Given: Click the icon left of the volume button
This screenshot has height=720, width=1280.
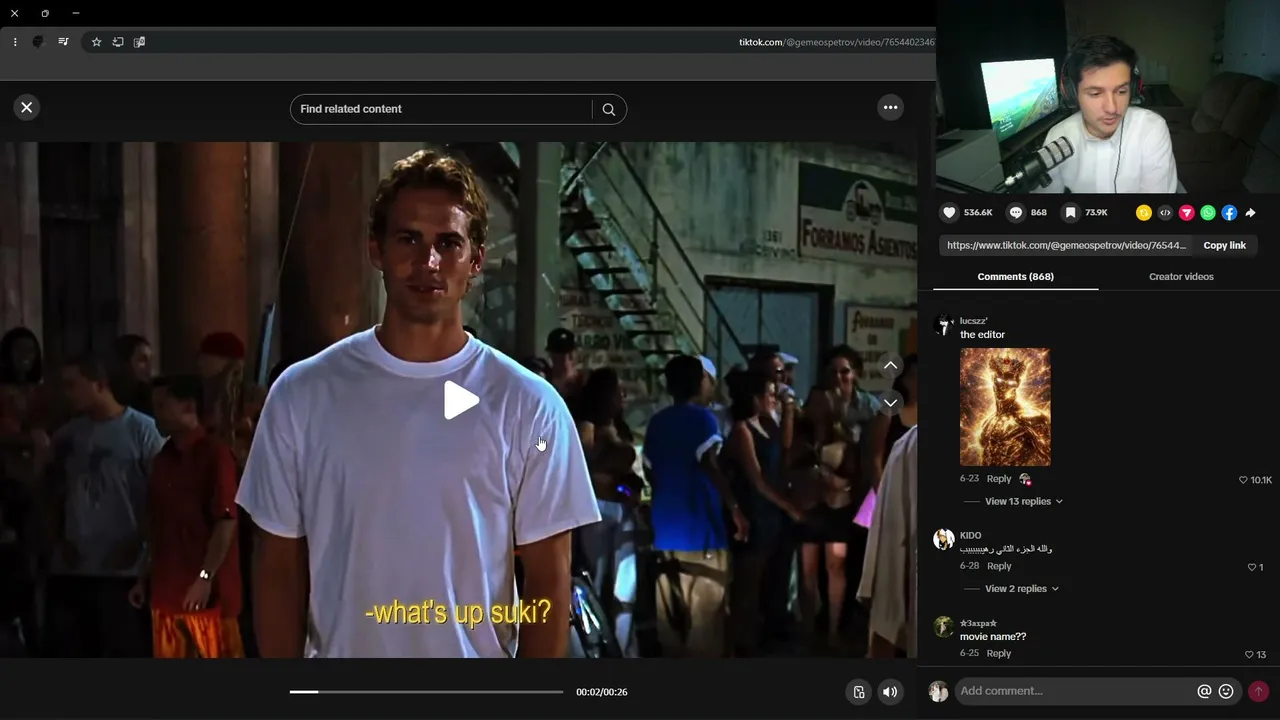Looking at the screenshot, I should [x=858, y=692].
